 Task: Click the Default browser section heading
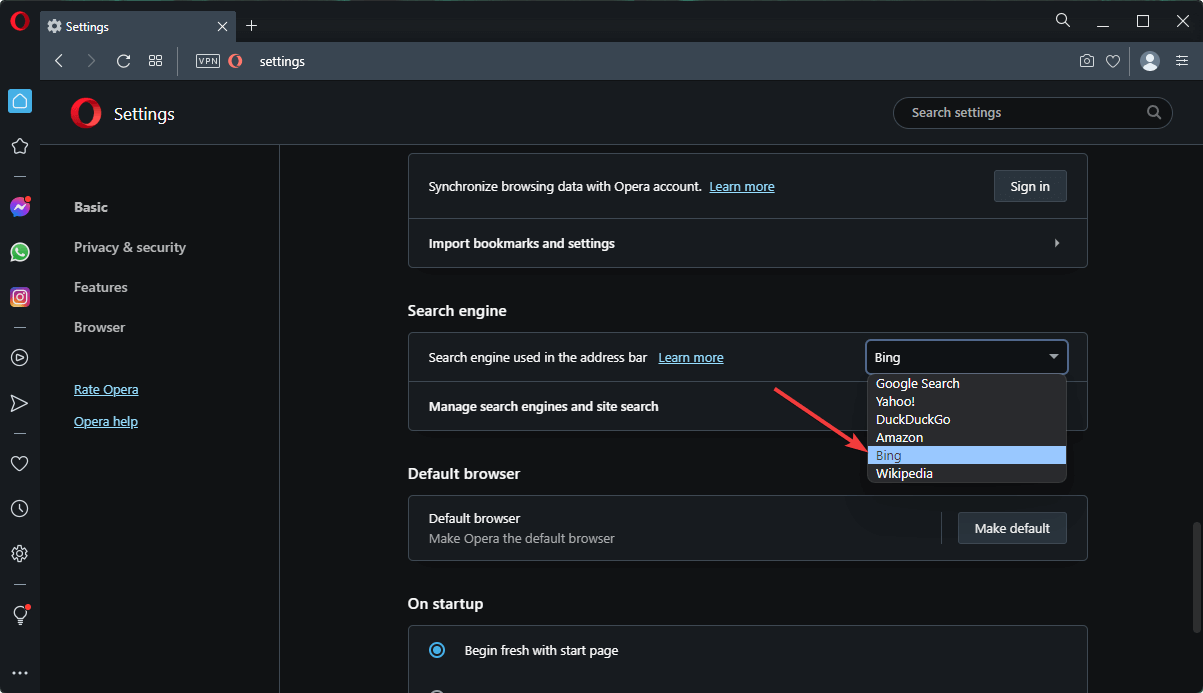tap(464, 473)
